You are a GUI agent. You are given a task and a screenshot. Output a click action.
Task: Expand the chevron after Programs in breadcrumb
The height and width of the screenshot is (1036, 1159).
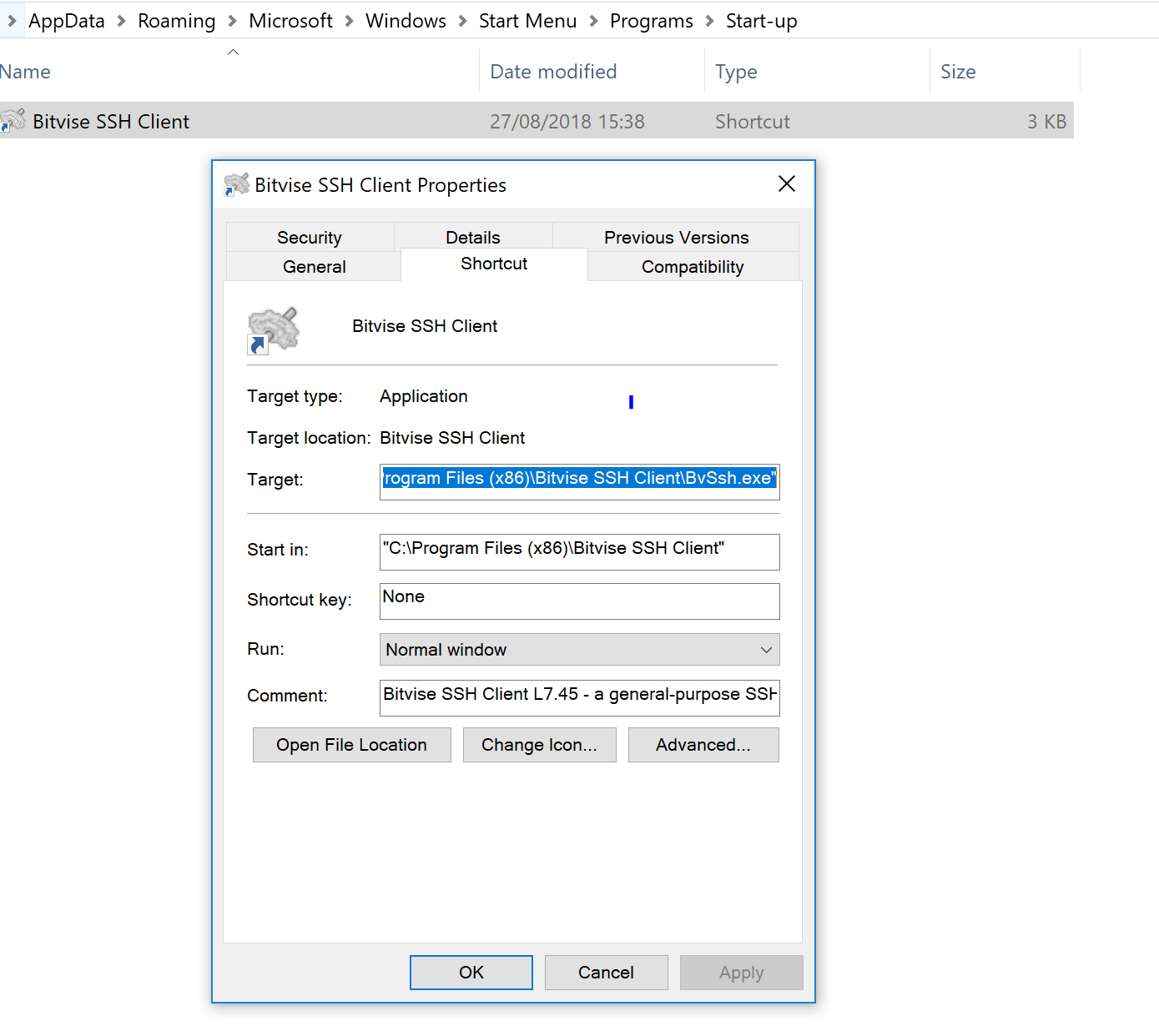pos(710,21)
